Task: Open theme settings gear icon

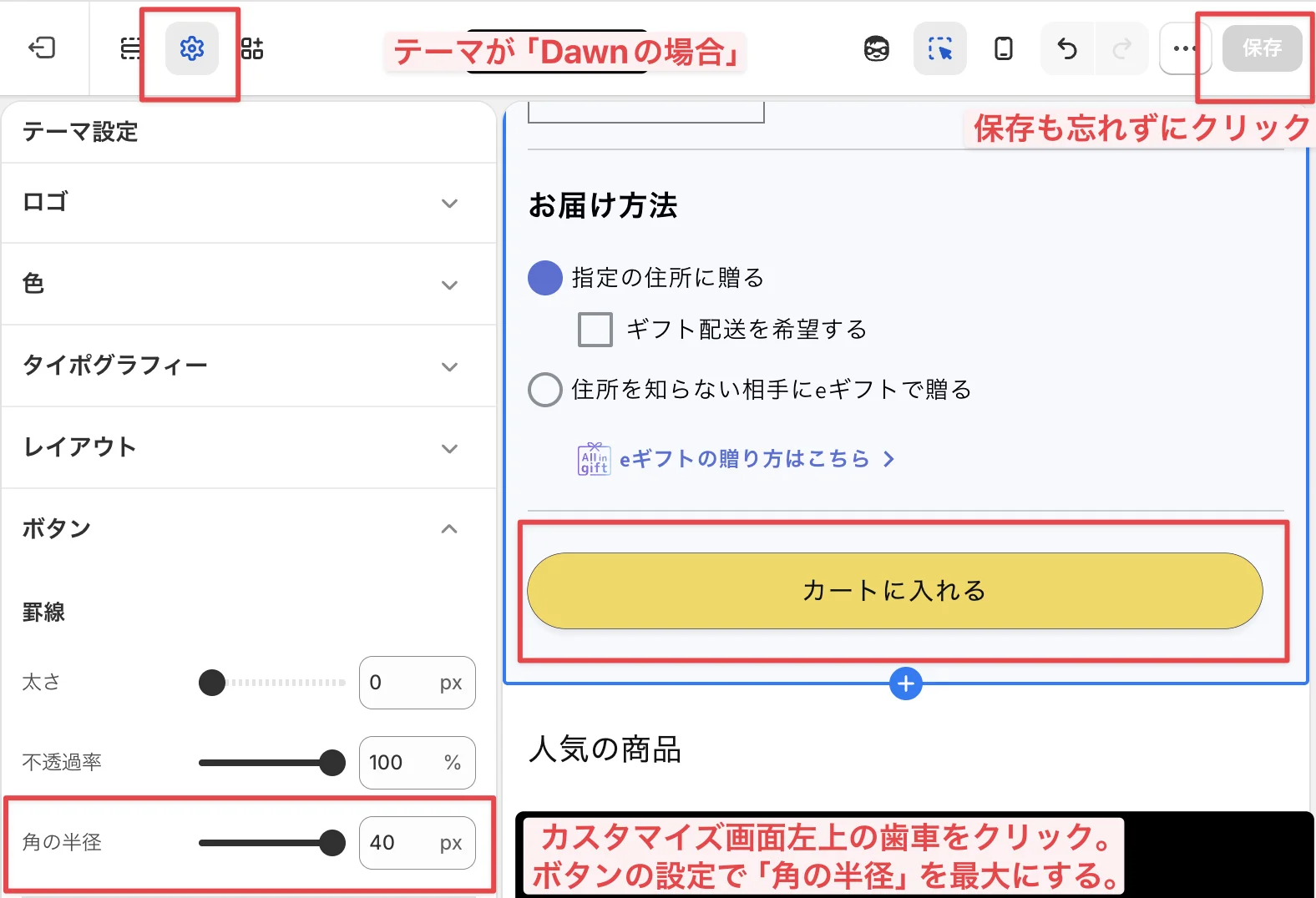Action: tap(192, 48)
